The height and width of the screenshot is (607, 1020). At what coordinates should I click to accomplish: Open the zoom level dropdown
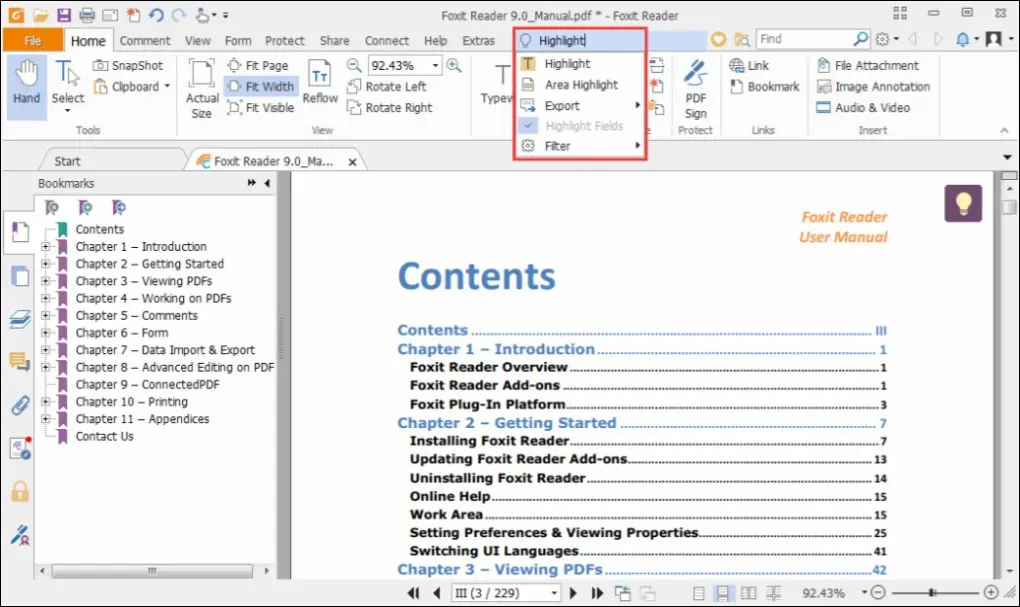[x=436, y=64]
